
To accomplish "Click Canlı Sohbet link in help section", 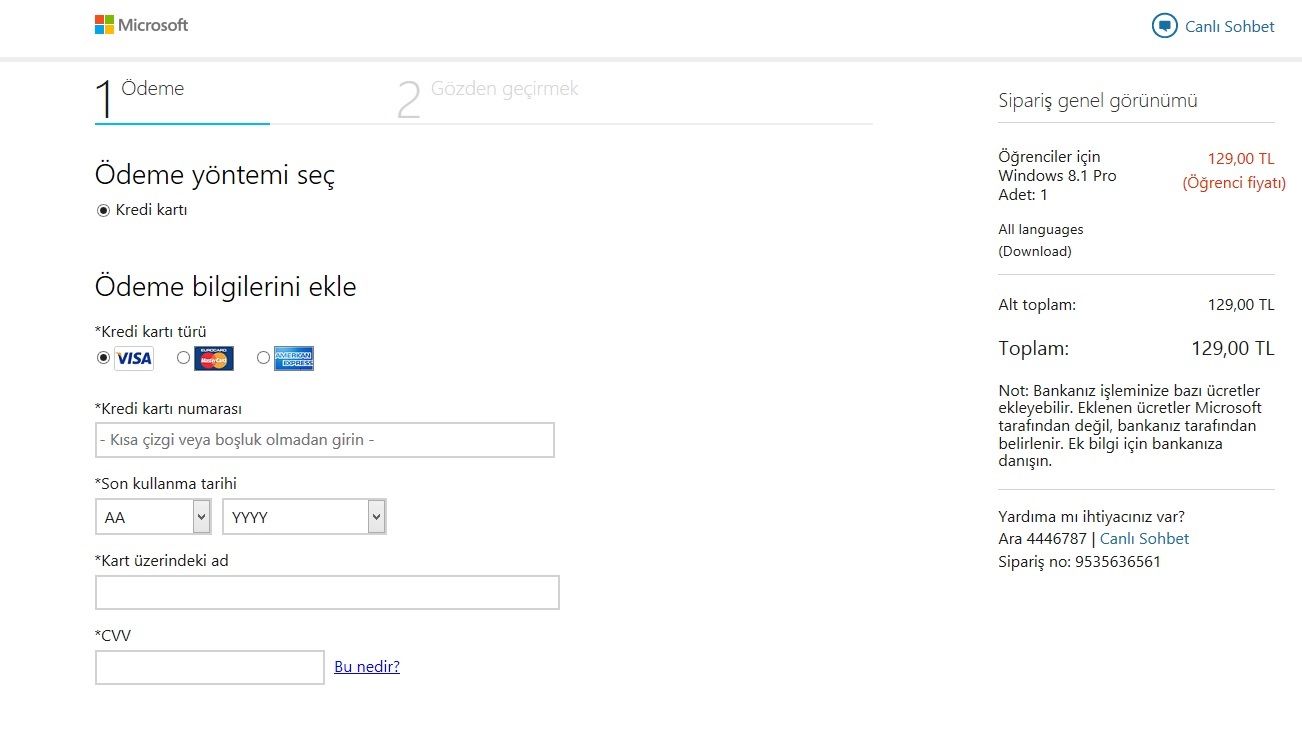I will click(1144, 539).
